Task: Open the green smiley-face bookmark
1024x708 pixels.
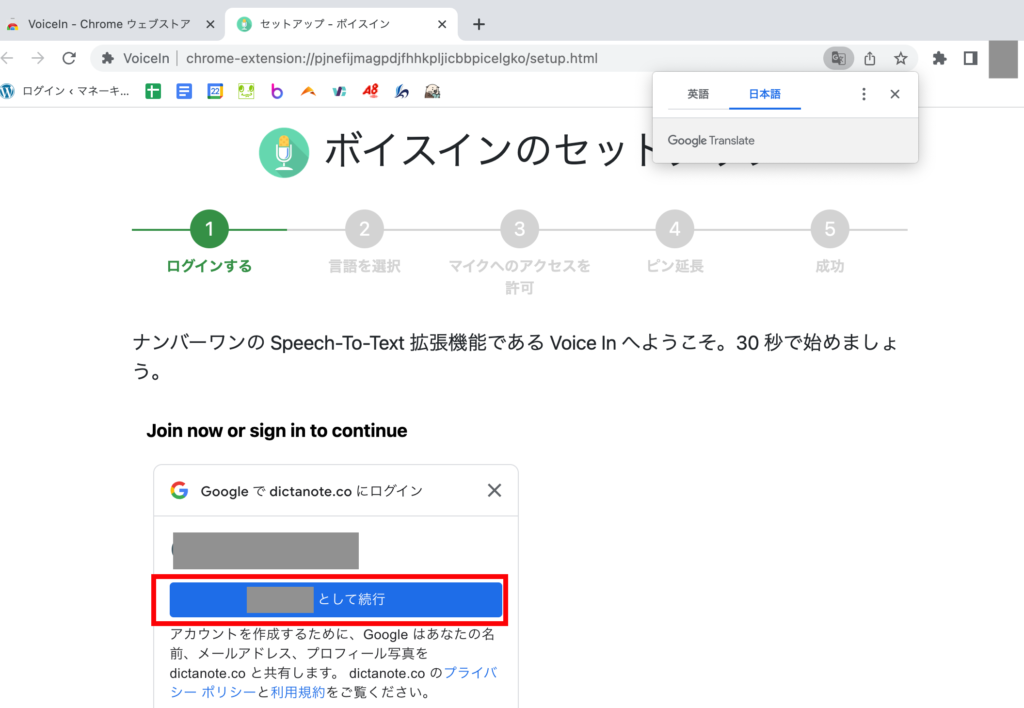Action: tap(246, 91)
